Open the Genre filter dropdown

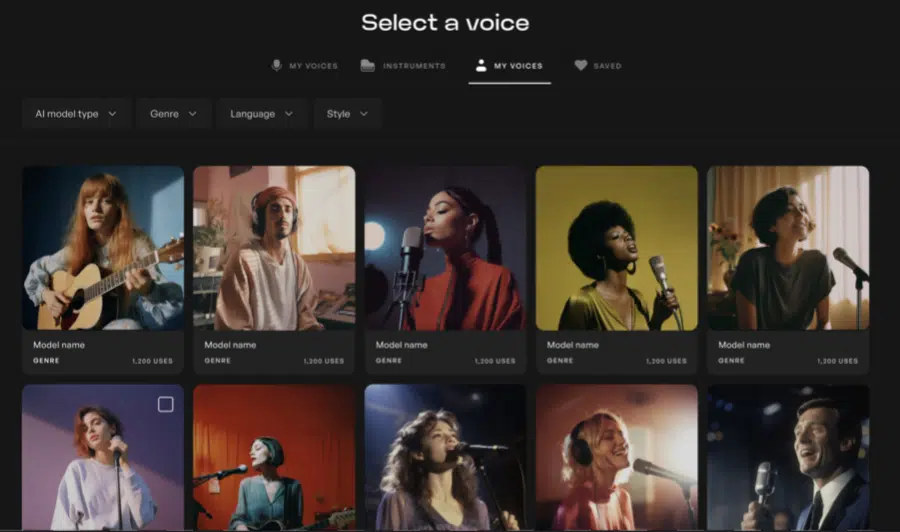coord(174,114)
